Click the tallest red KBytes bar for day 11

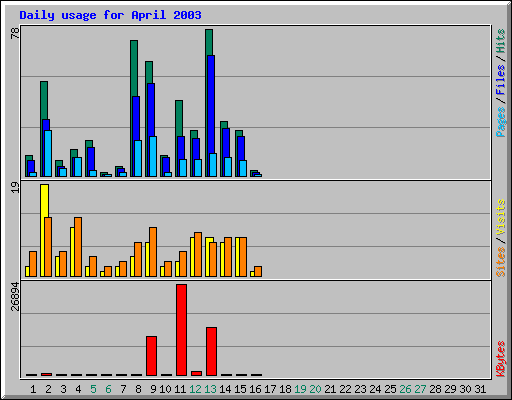[181, 330]
